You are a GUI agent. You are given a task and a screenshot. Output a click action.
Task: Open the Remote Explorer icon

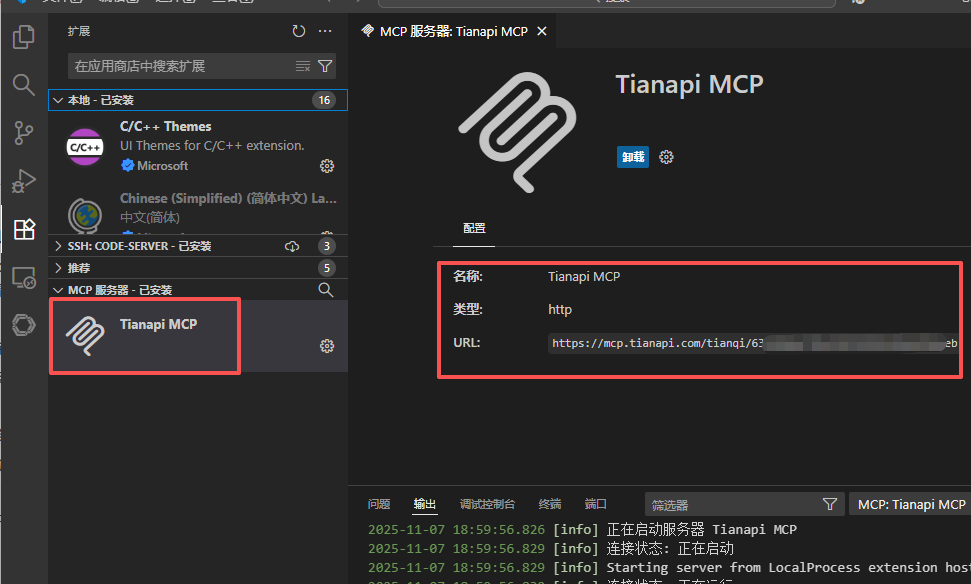pos(23,277)
